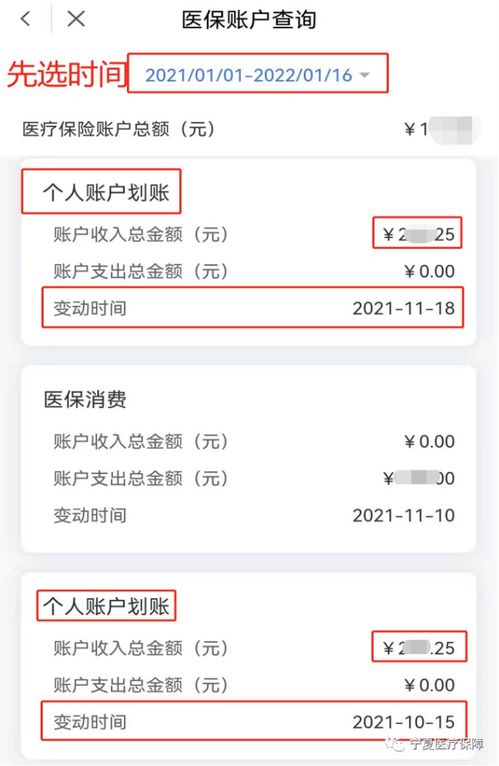Click the dropdown arrow beside date range
Screen dimensions: 499x766
(x=365, y=75)
